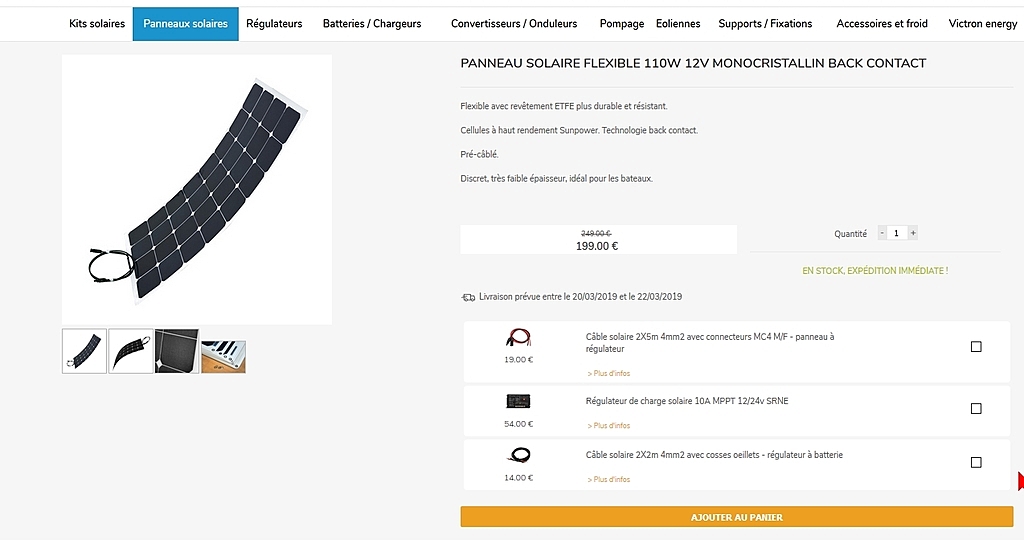This screenshot has height=560, width=1024.
Task: Open Plus d'infos for MPPT regulator
Action: pos(608,426)
